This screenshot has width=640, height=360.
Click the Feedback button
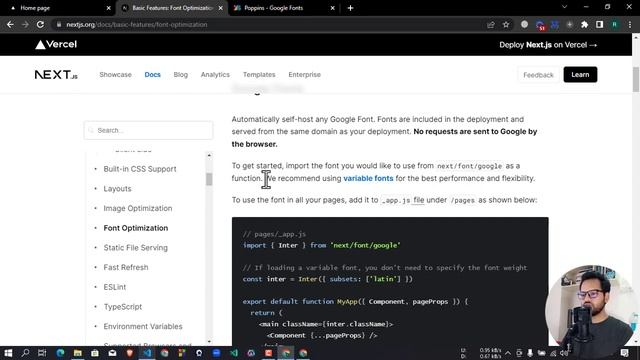tap(538, 75)
